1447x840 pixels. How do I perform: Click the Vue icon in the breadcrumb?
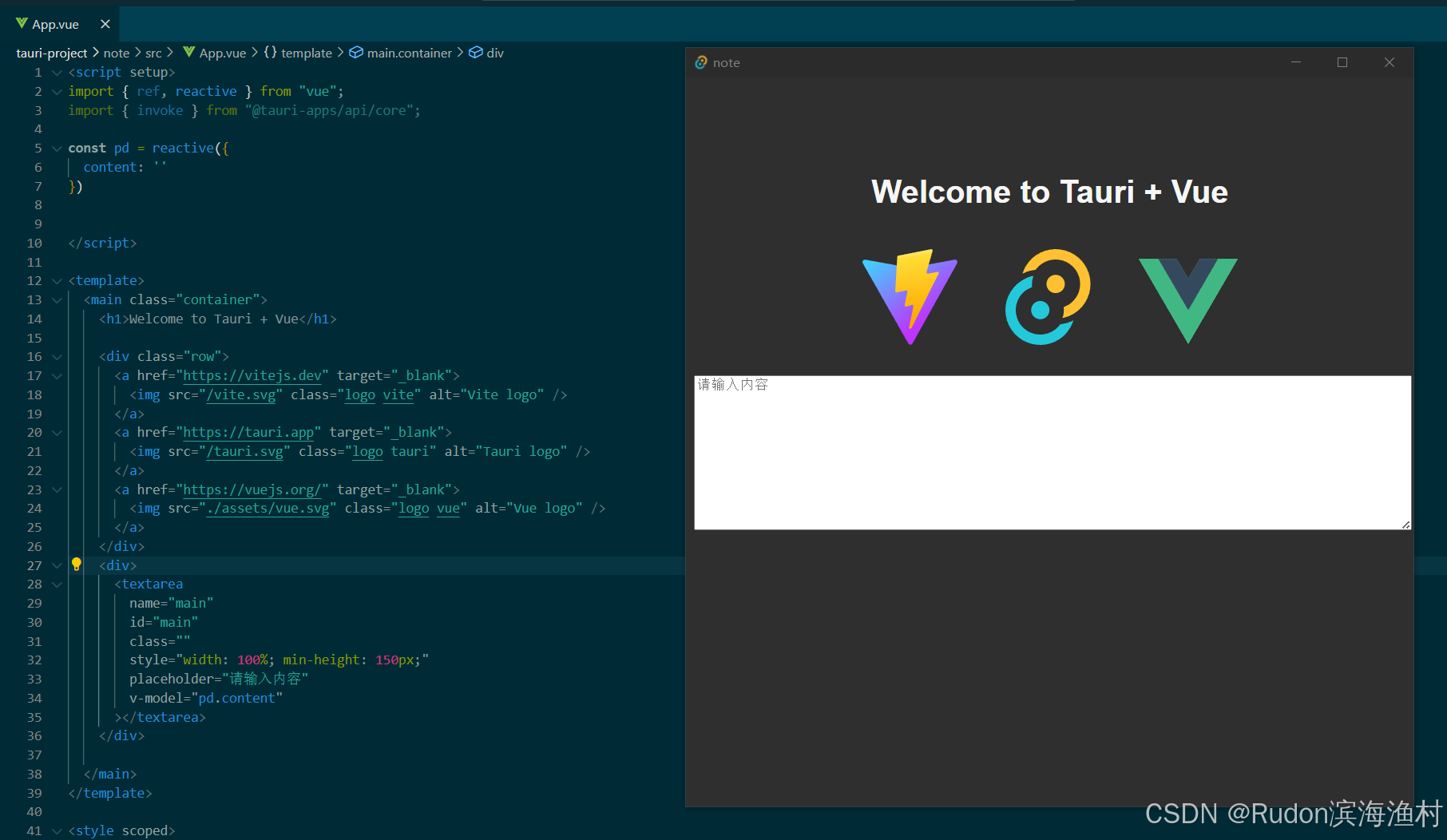click(189, 52)
